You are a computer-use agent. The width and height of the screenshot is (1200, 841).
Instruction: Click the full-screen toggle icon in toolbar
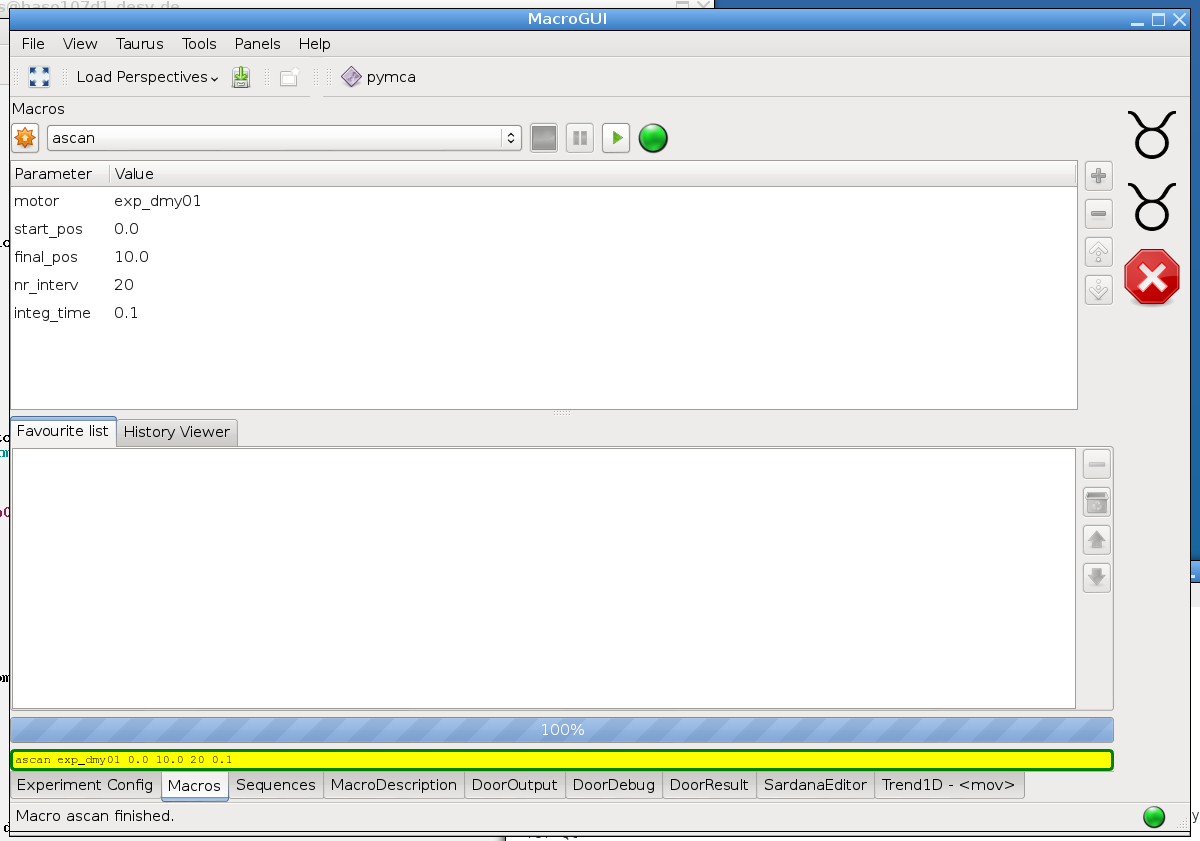(39, 77)
